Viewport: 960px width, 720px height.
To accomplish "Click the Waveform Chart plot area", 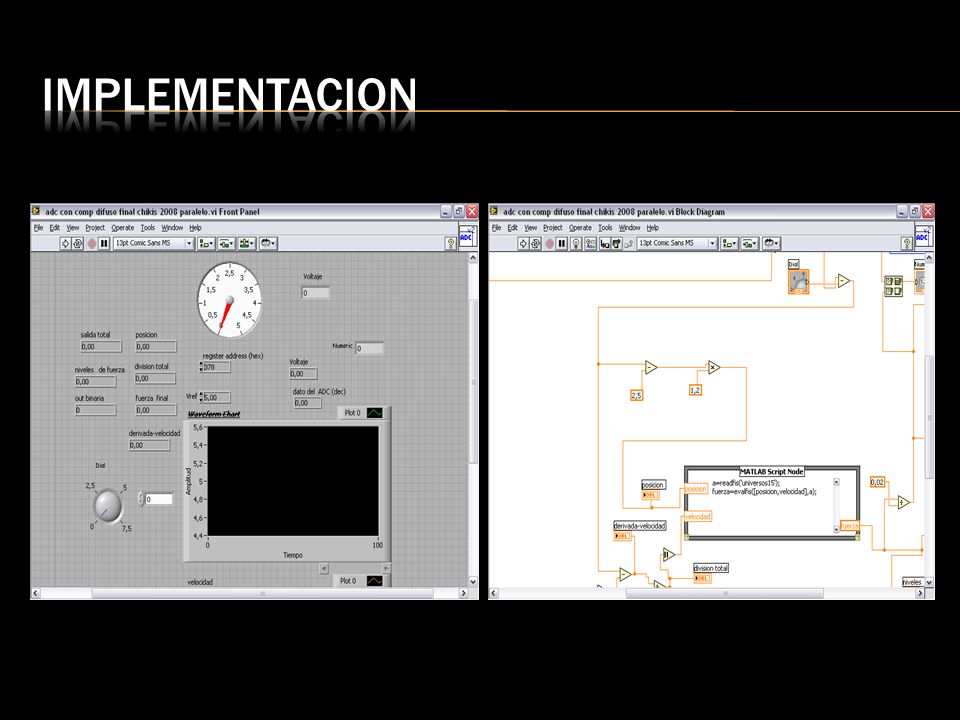I will (293, 481).
